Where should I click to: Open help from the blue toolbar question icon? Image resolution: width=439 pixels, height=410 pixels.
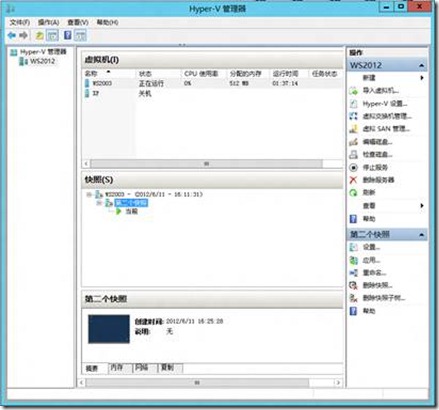click(x=68, y=35)
